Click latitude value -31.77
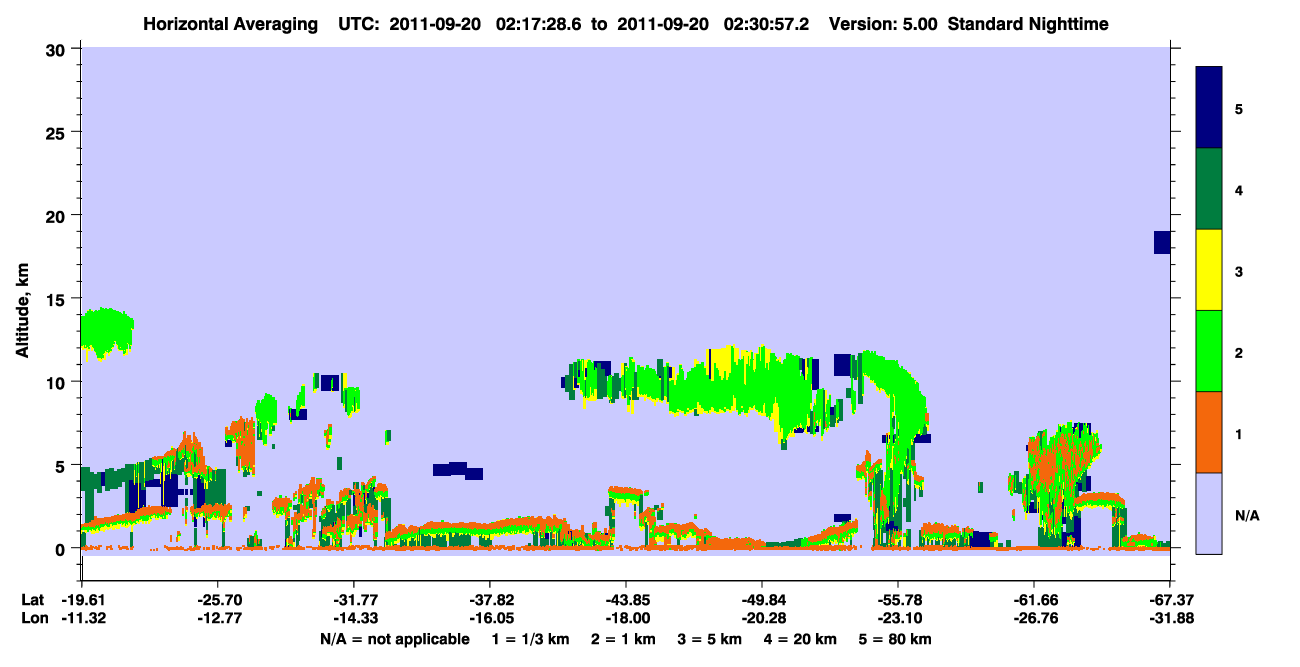This screenshot has width=1300, height=667. (x=353, y=600)
